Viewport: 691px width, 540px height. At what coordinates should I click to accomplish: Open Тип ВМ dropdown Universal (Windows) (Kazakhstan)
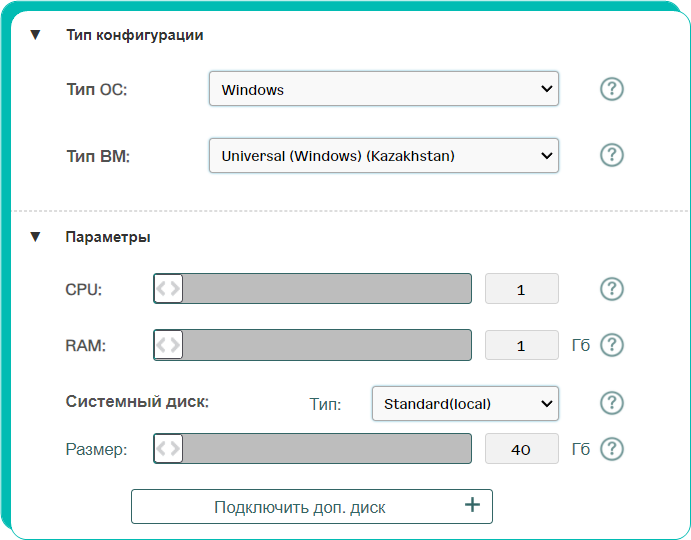tap(384, 156)
